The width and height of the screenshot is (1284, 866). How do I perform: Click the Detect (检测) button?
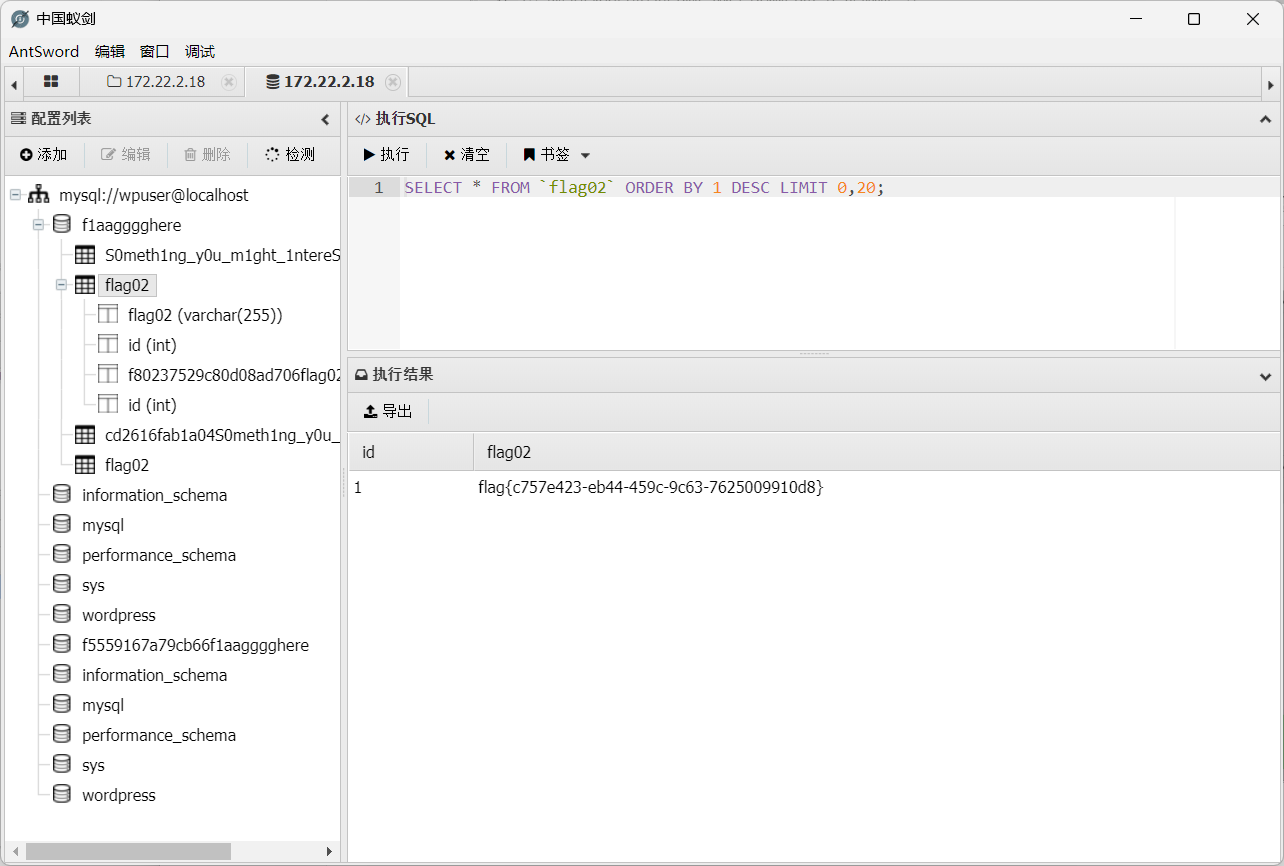click(x=290, y=154)
